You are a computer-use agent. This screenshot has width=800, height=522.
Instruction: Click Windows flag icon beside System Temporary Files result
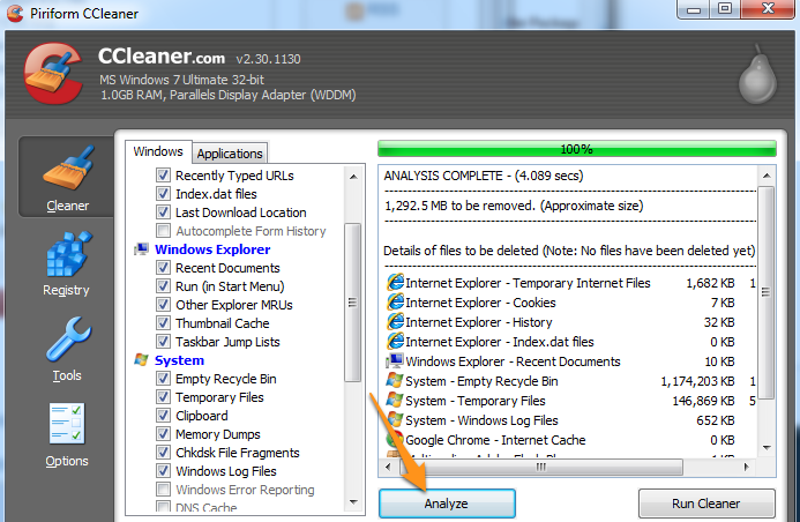click(x=395, y=400)
